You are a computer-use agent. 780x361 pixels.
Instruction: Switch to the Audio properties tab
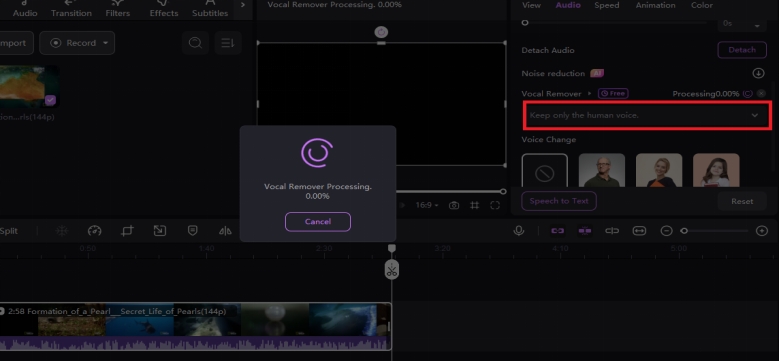click(x=568, y=5)
